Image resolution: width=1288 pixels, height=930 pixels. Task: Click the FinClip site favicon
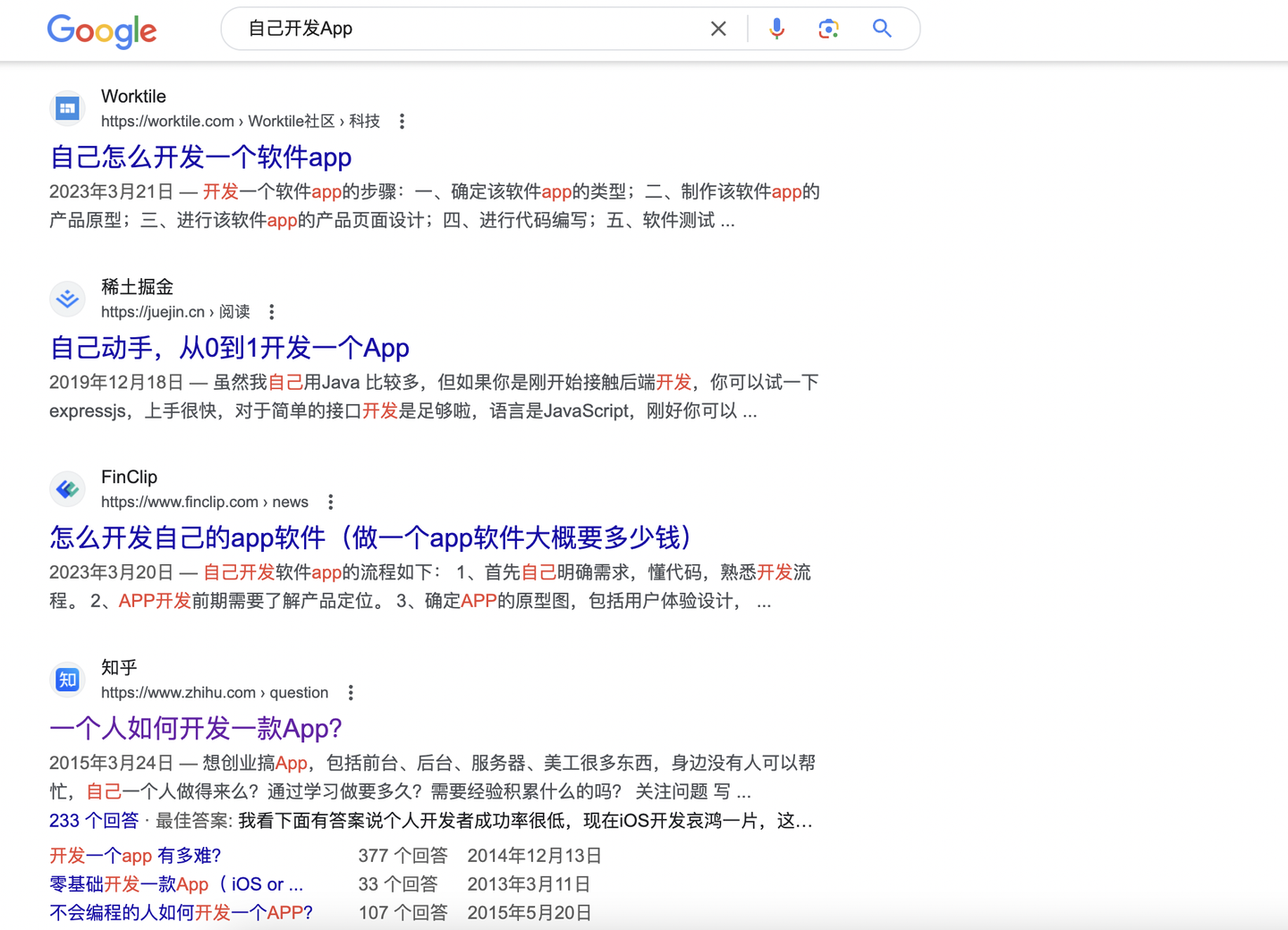(x=67, y=489)
